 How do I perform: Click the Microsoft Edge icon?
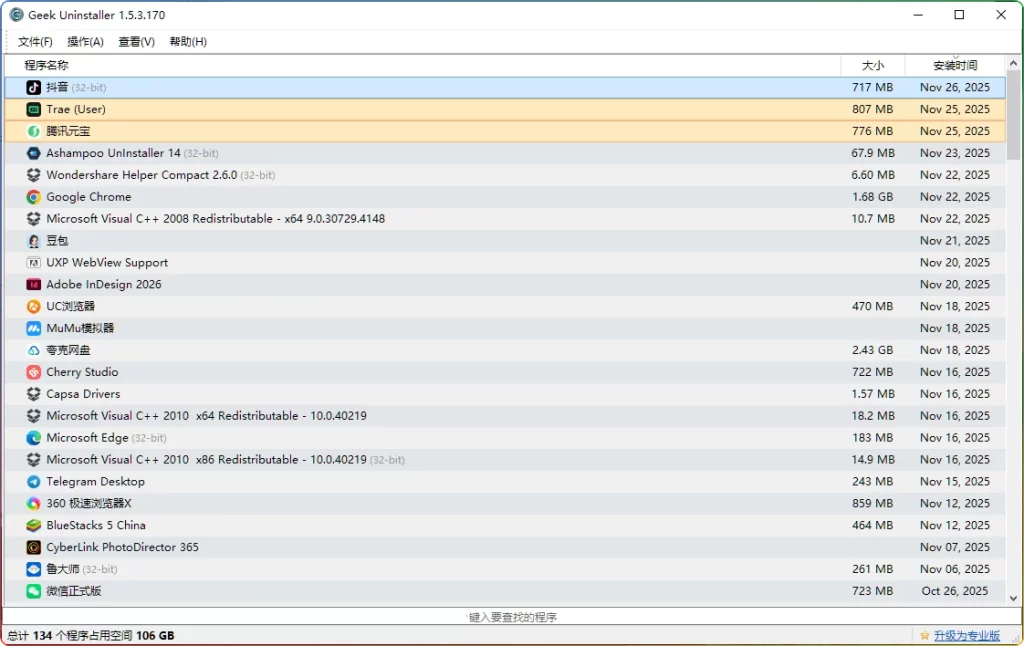(31, 437)
